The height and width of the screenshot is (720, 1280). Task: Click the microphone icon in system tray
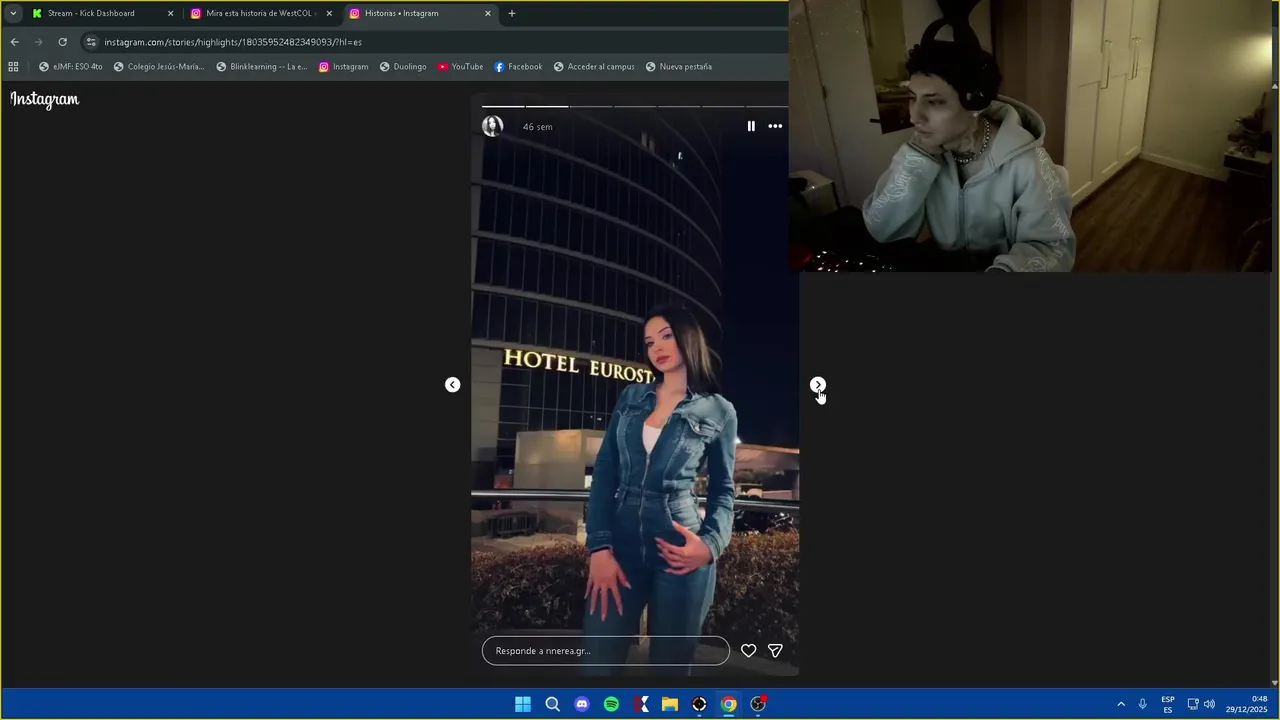[1142, 704]
